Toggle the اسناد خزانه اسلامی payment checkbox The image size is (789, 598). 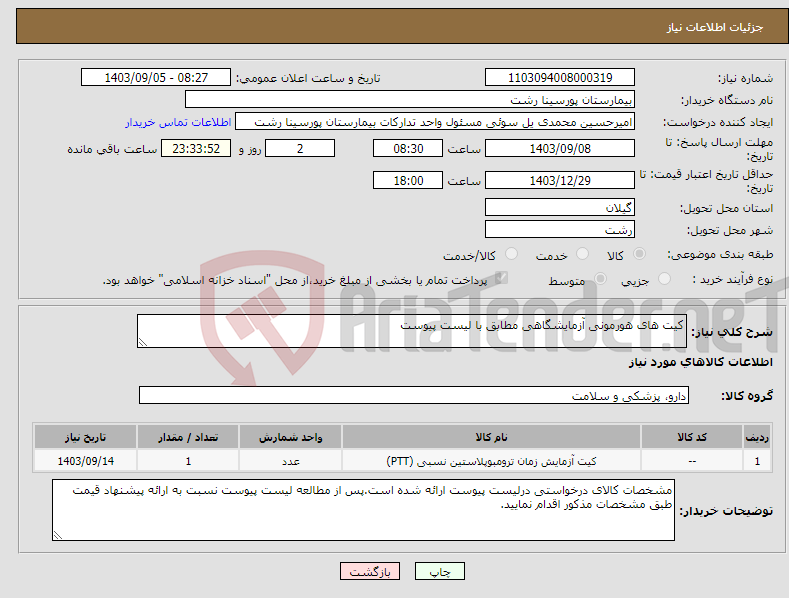point(501,278)
